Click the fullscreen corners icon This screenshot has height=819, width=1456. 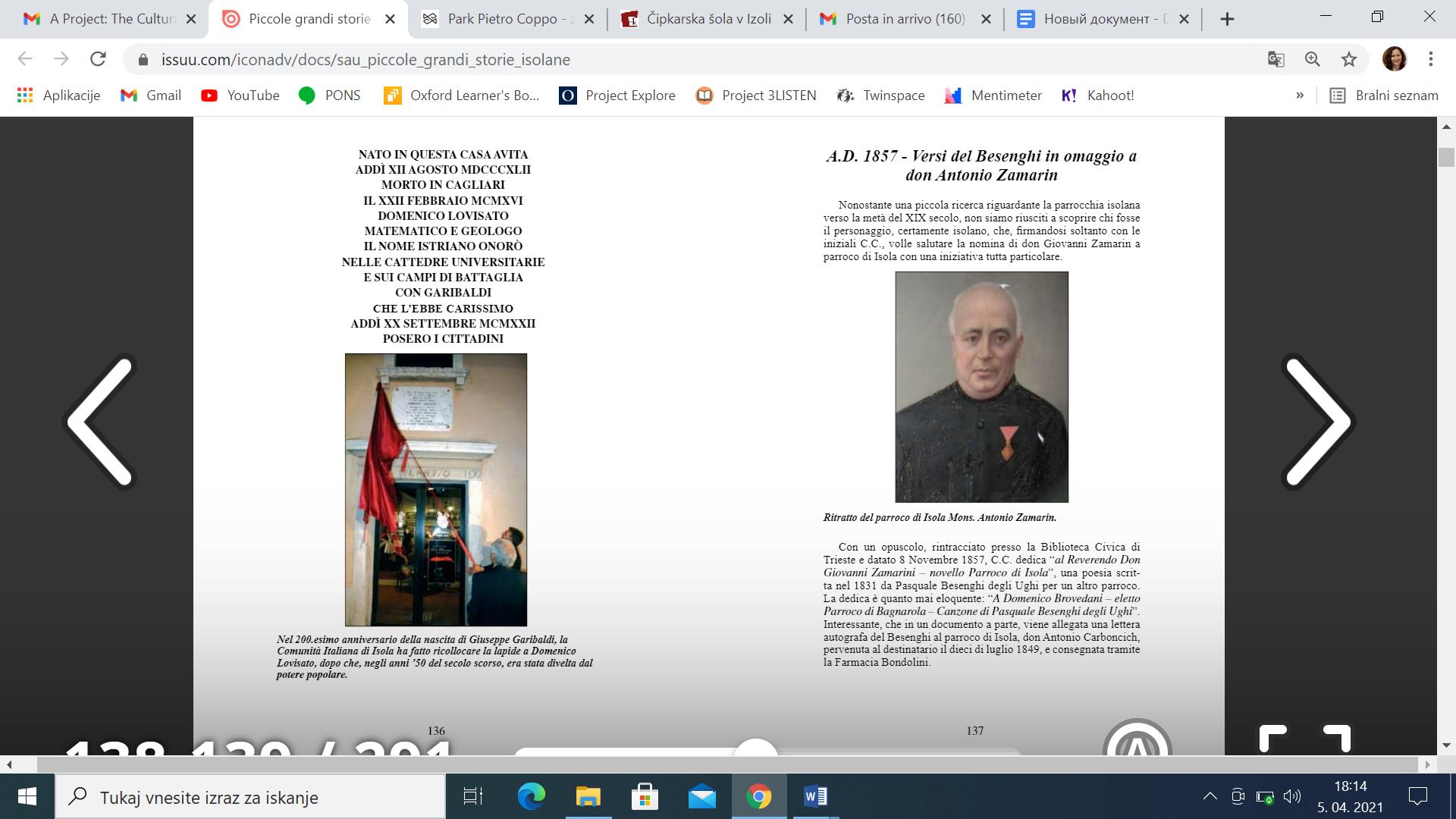1304,738
